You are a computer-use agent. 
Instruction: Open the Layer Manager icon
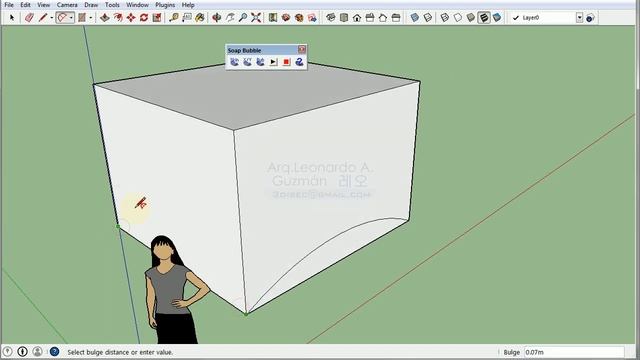click(590, 18)
